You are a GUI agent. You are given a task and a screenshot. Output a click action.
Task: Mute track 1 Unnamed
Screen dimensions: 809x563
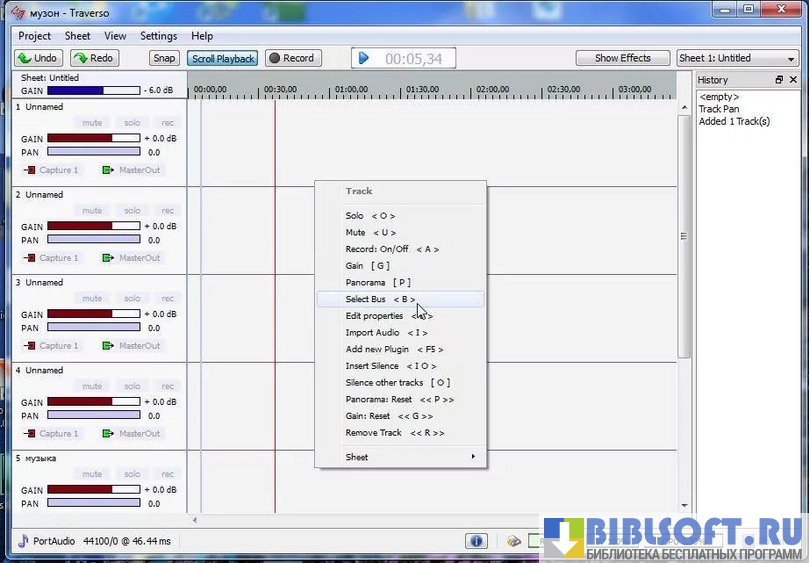click(x=92, y=123)
